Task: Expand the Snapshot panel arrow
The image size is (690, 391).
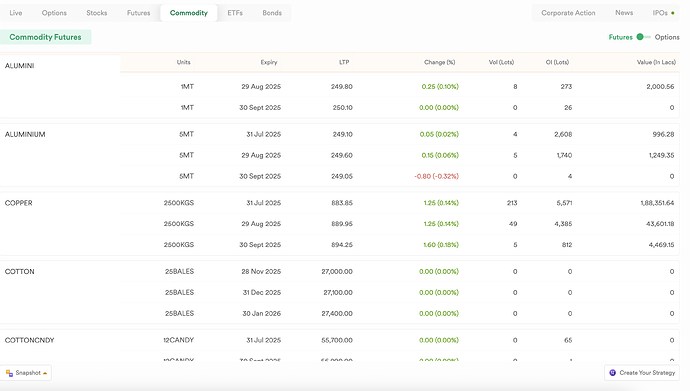Action: pos(45,373)
